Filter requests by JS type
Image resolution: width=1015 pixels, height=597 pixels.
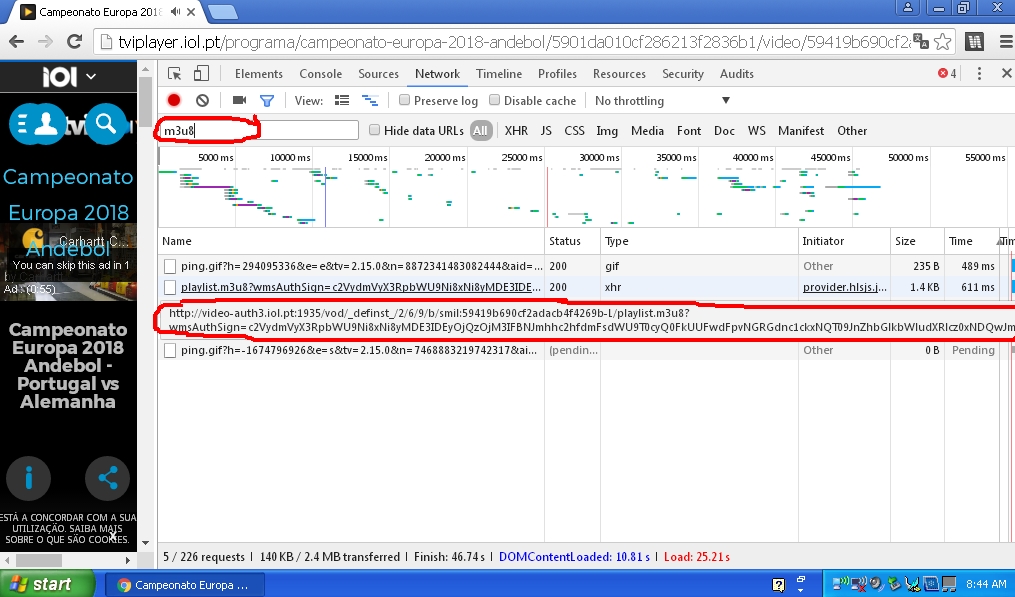[x=546, y=130]
